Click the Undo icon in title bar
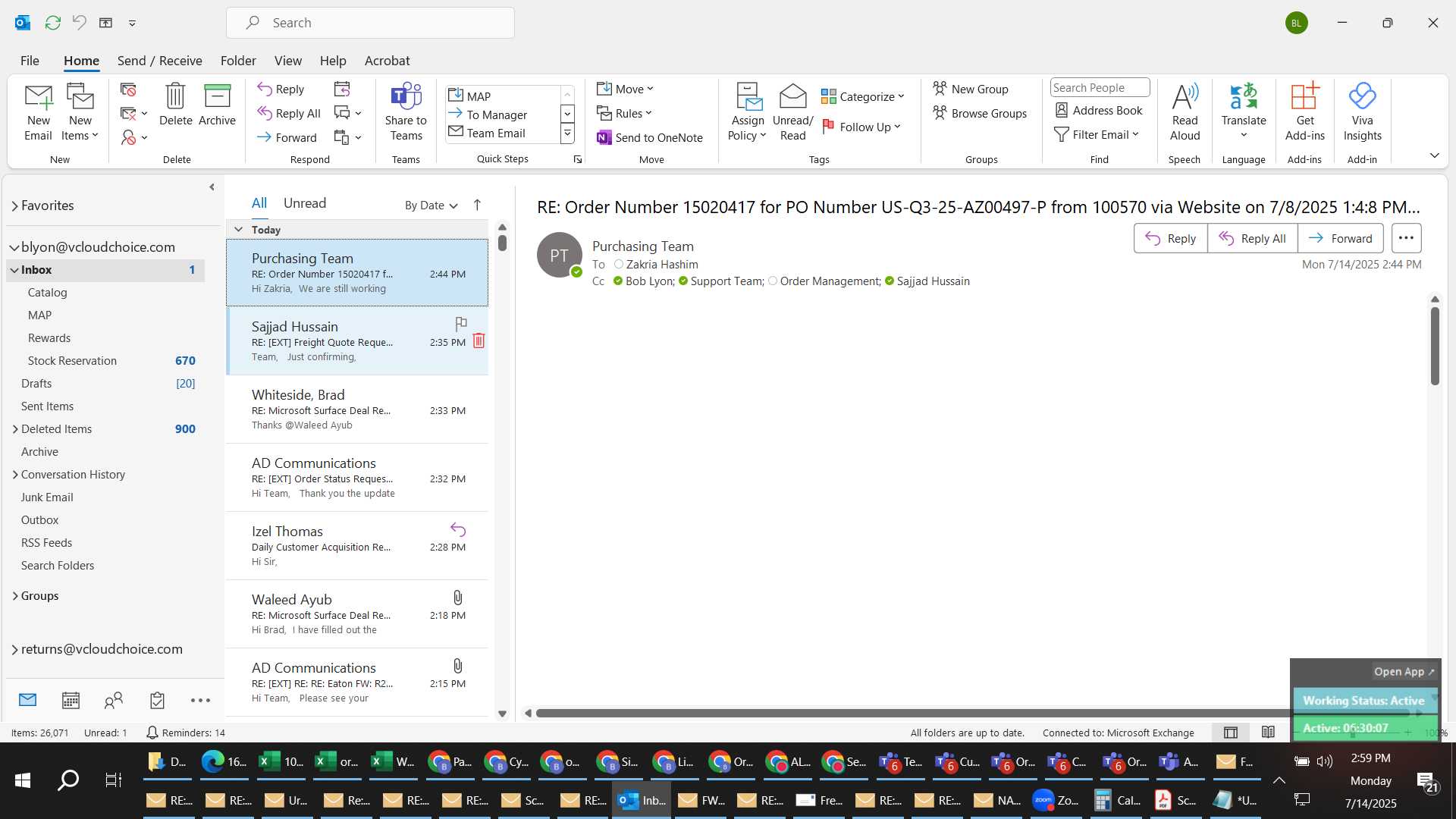Screen dimensions: 1456x819 pos(79,23)
